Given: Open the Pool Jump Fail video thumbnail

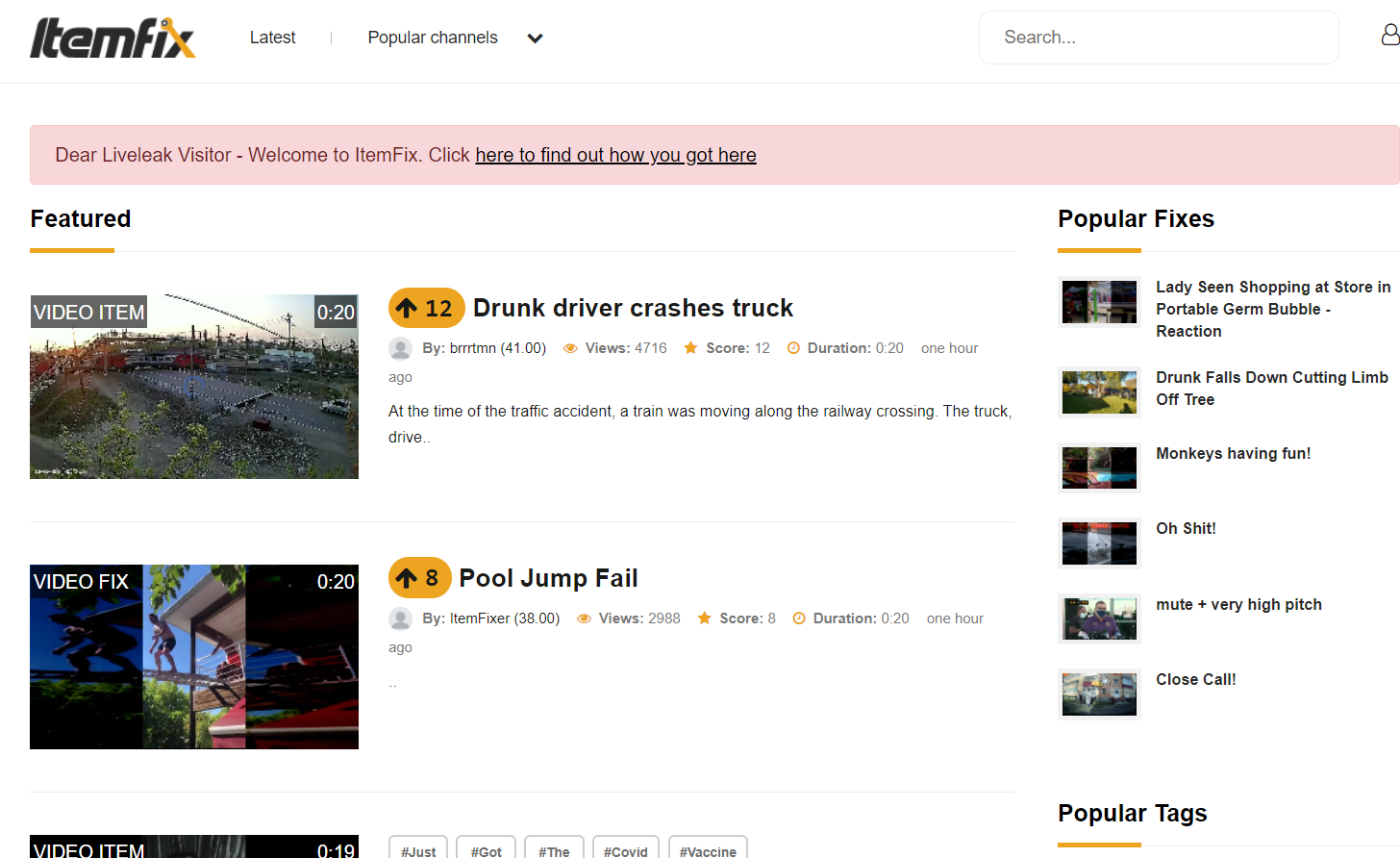Looking at the screenshot, I should (x=194, y=657).
